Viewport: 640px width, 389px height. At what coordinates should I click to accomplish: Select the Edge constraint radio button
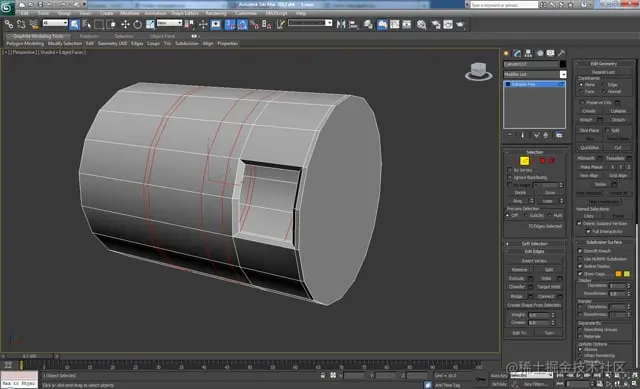pyautogui.click(x=604, y=84)
